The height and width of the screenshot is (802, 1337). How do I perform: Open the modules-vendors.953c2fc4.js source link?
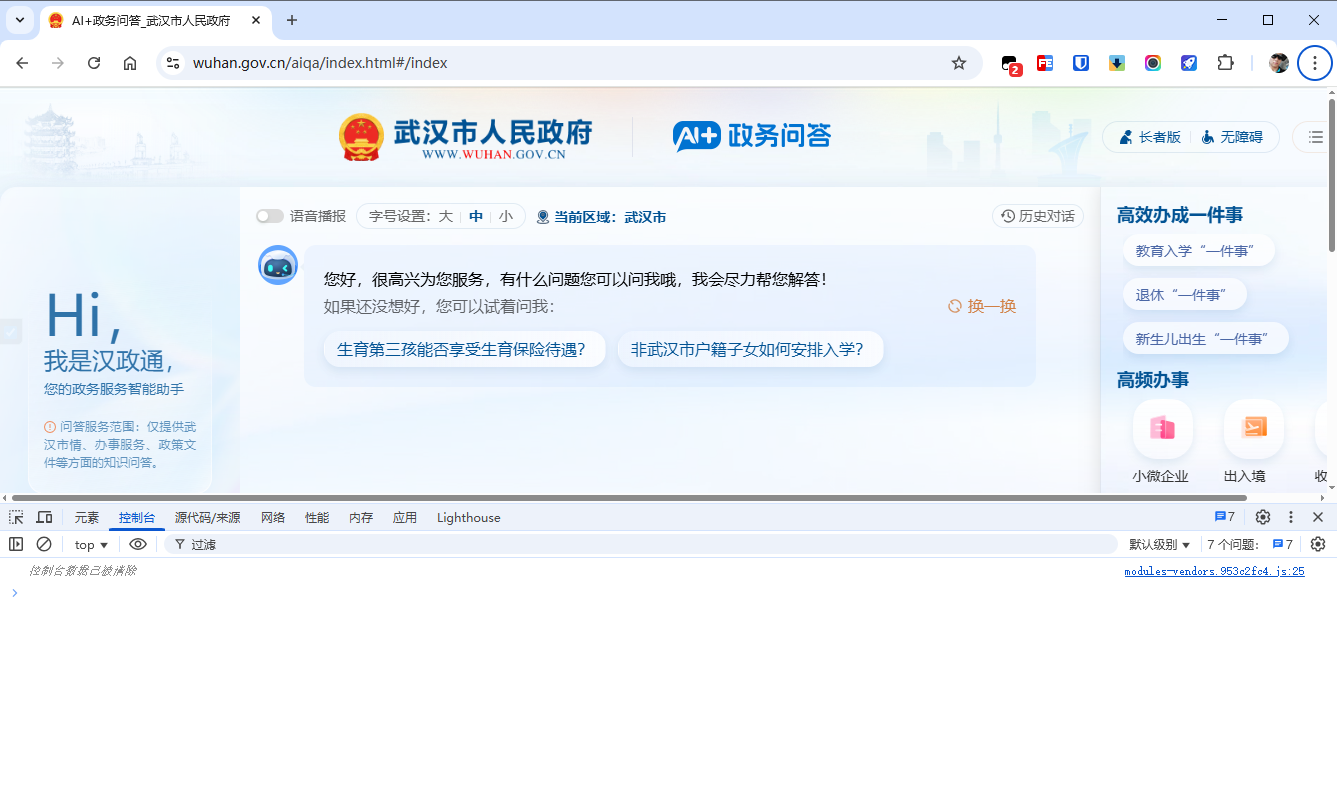[1214, 570]
